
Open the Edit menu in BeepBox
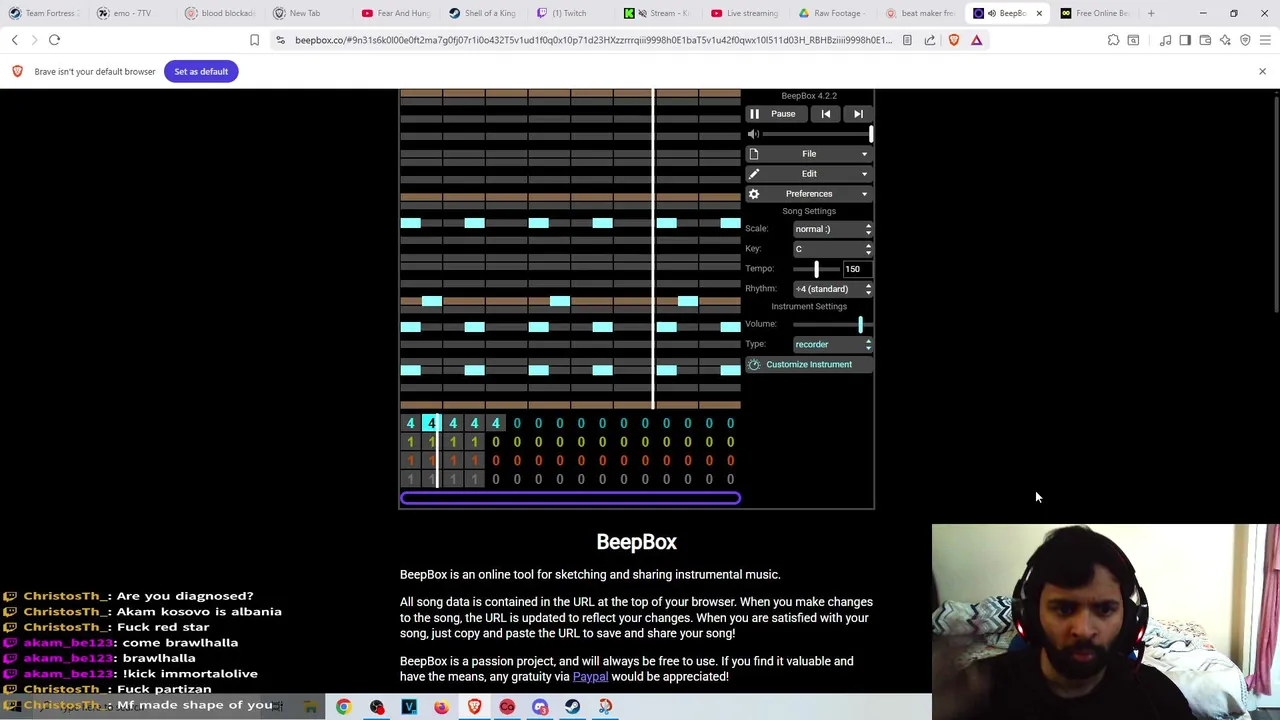tap(809, 174)
